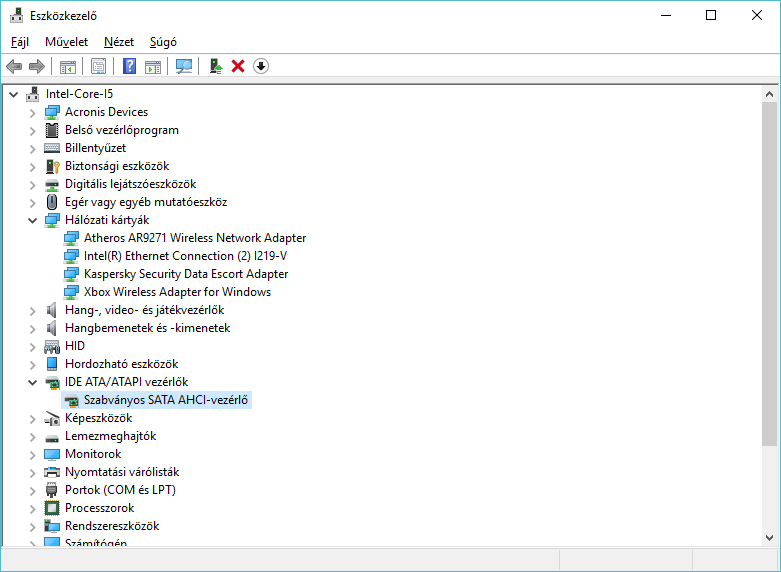Select the Intel-Core-I5 computer name

point(79,94)
